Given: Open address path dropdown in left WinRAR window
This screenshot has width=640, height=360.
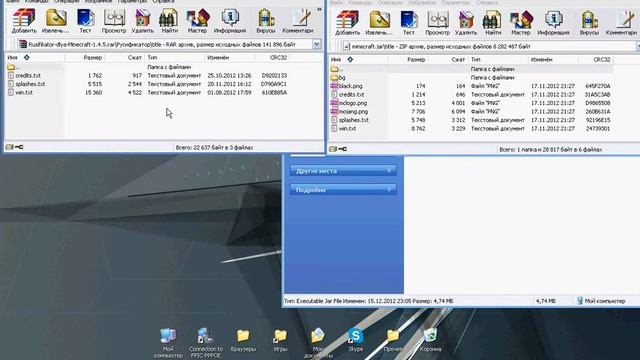Looking at the screenshot, I should pyautogui.click(x=316, y=44).
